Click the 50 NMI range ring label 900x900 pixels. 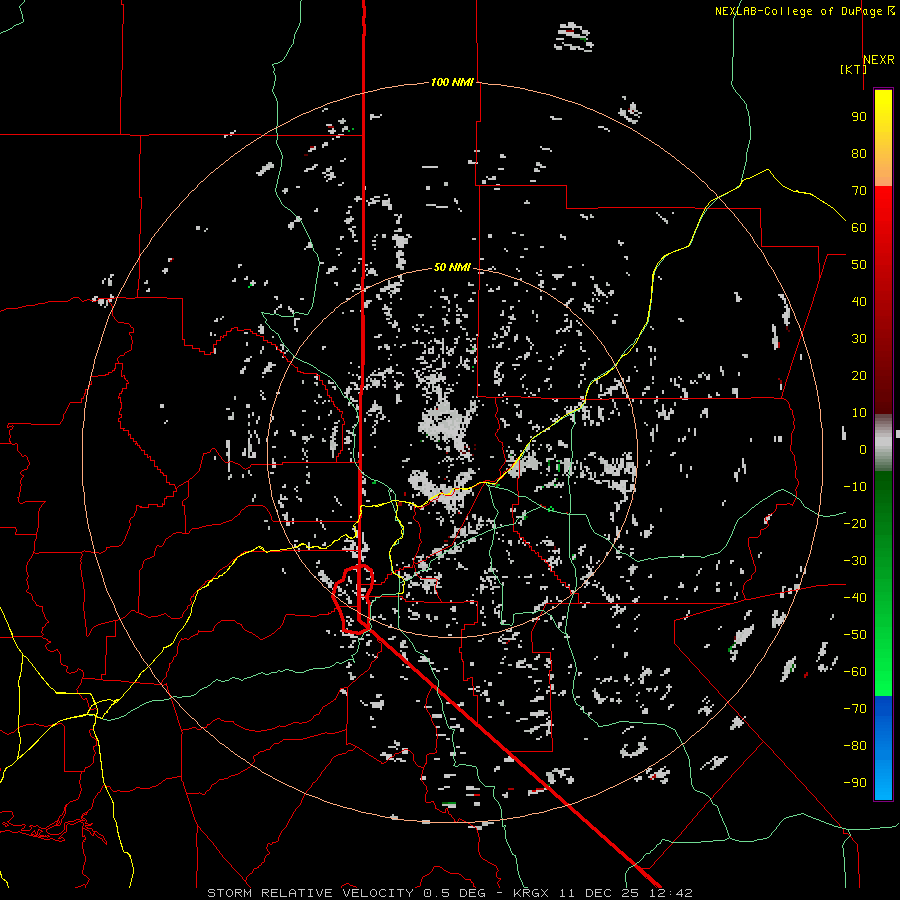tap(452, 267)
